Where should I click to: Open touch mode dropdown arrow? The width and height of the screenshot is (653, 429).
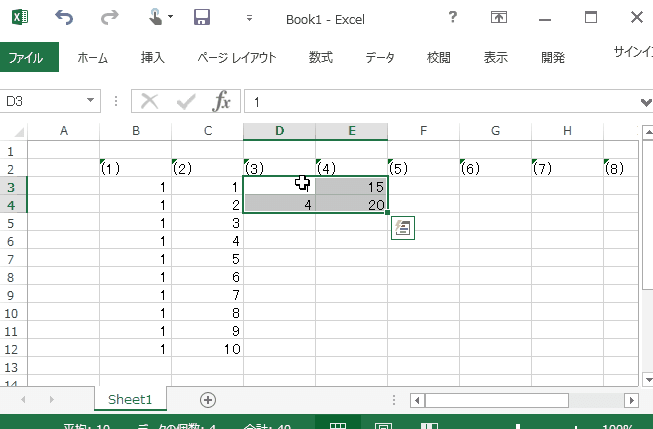170,17
